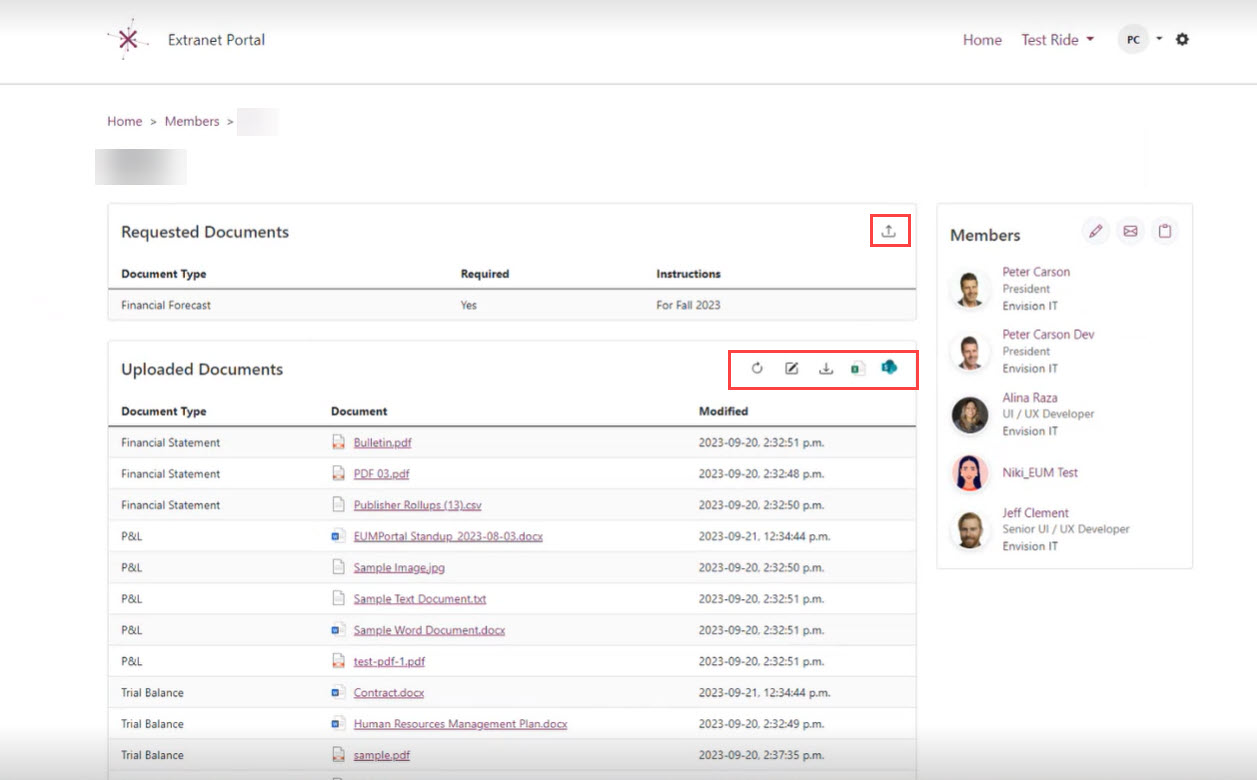The image size is (1257, 780).
Task: Expand the Test Ride dropdown menu
Action: 1057,40
